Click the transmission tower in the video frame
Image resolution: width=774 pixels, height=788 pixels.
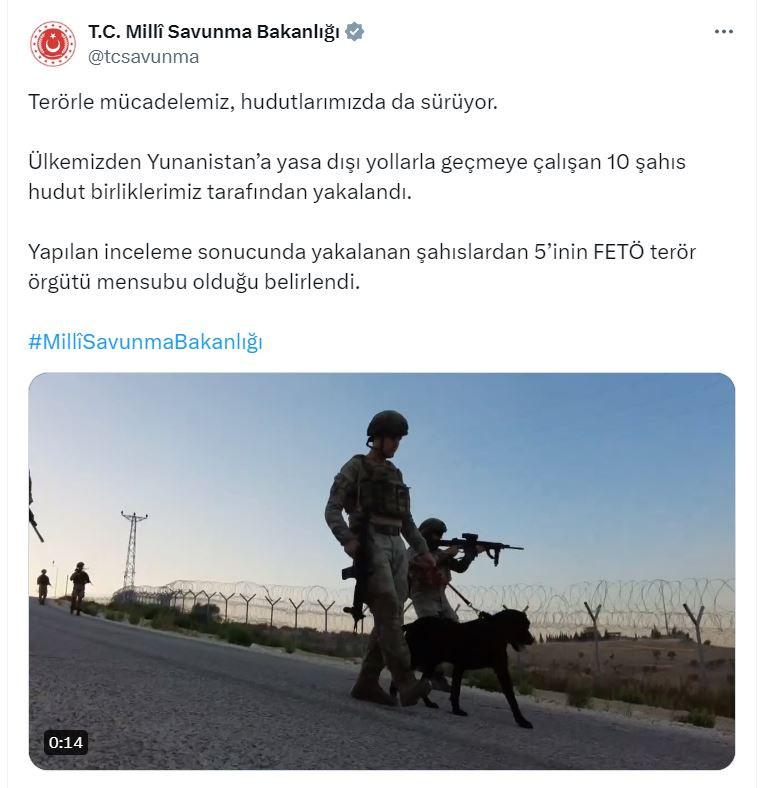pos(132,549)
